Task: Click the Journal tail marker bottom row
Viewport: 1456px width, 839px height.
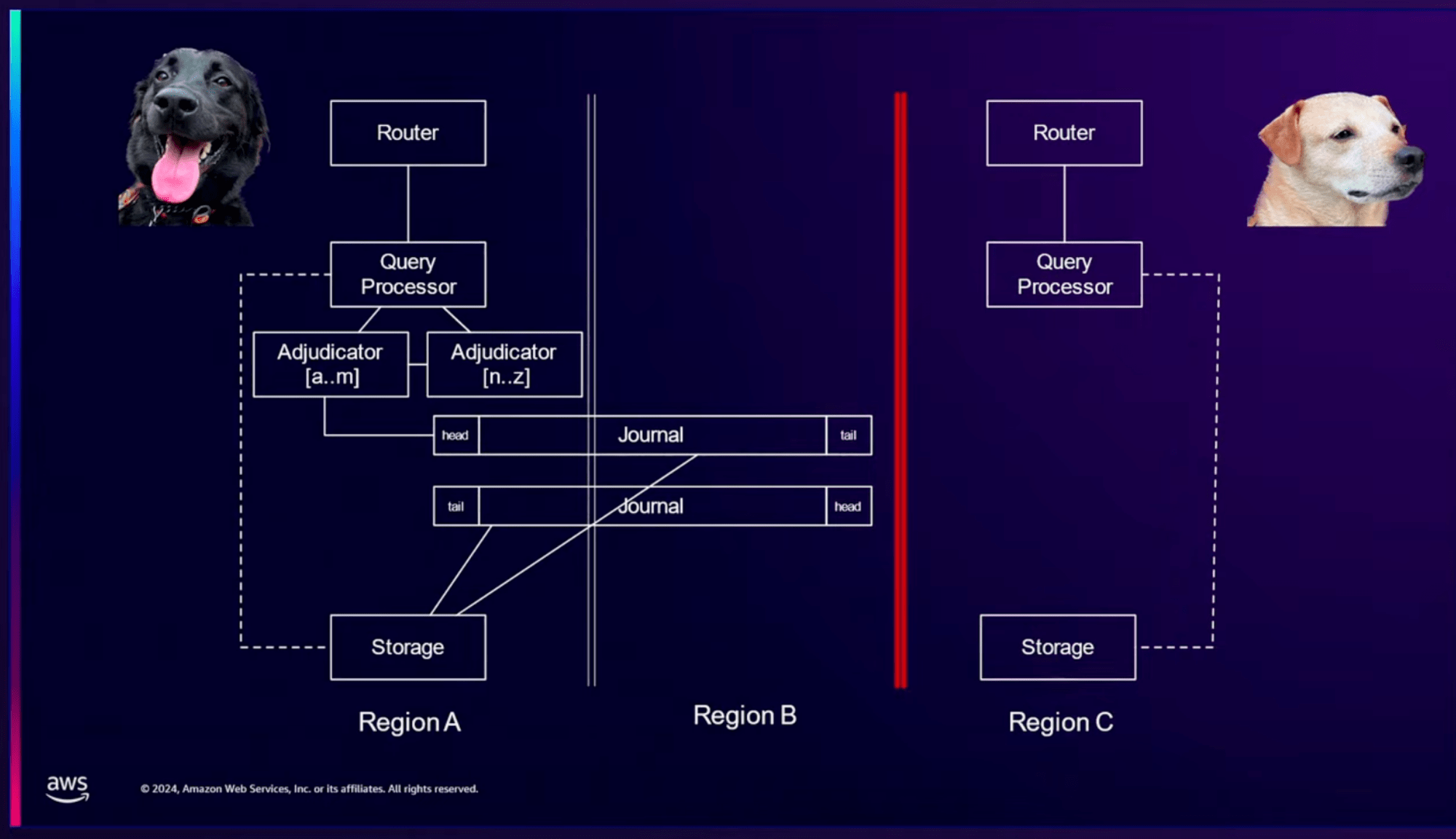Action: coord(456,506)
